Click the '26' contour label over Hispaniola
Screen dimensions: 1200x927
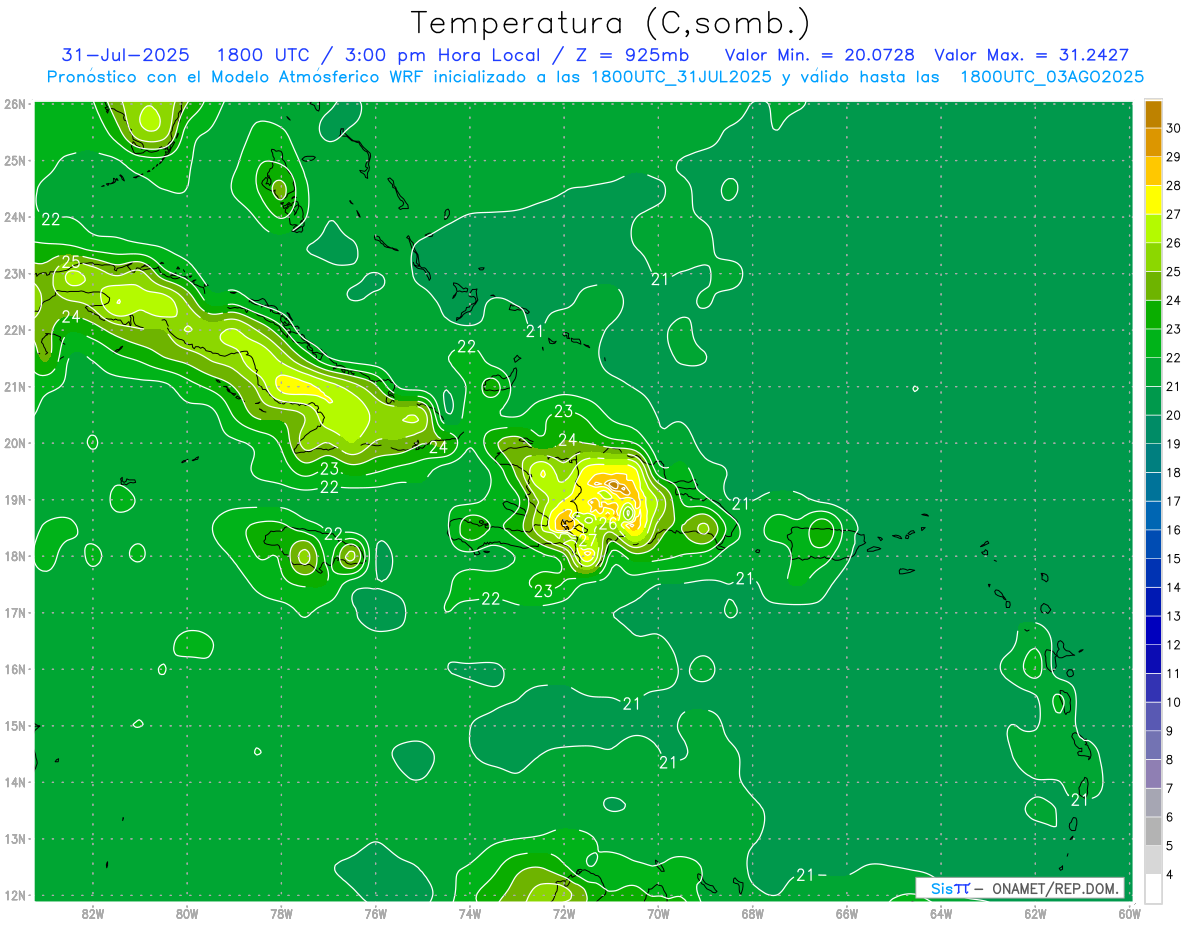(607, 524)
